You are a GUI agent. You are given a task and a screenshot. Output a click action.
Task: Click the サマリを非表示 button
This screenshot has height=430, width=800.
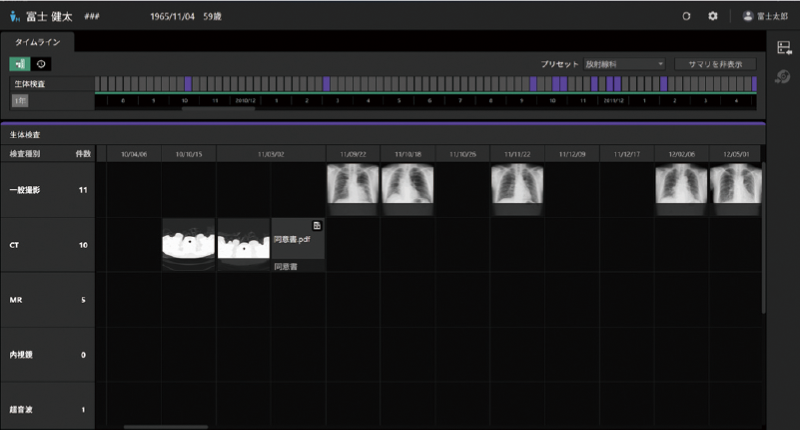(715, 64)
